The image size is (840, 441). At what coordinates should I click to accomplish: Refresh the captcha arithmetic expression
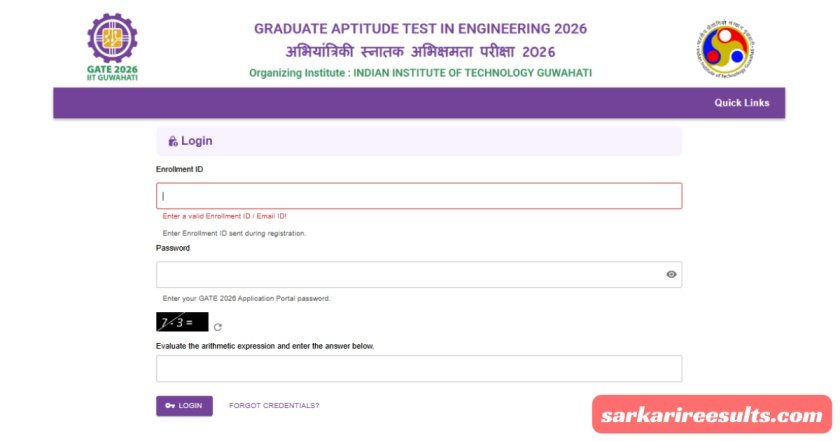[x=218, y=326]
